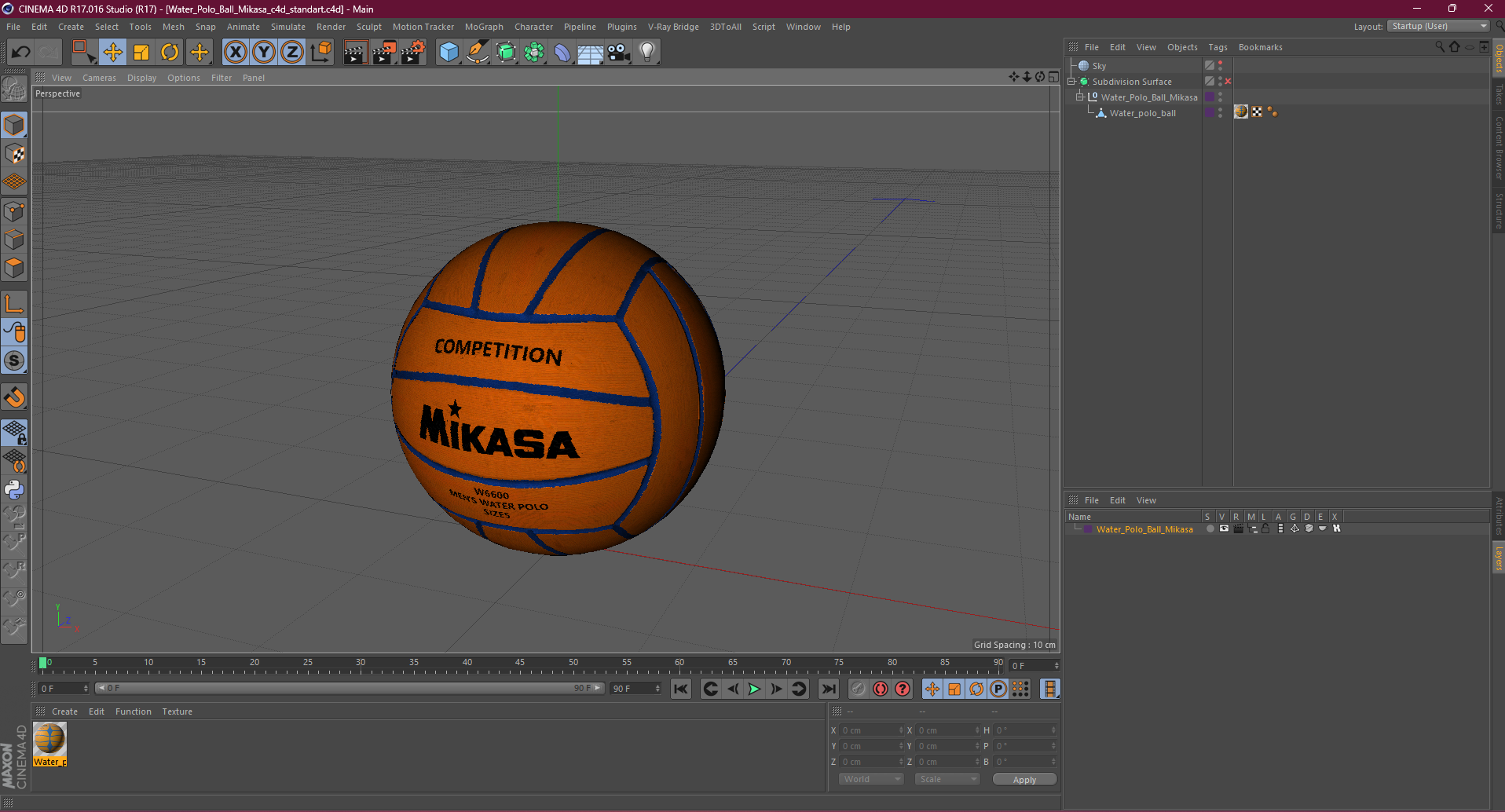Enable snap icon in left toolbar
Screen dimensions: 1505x812
[x=14, y=360]
